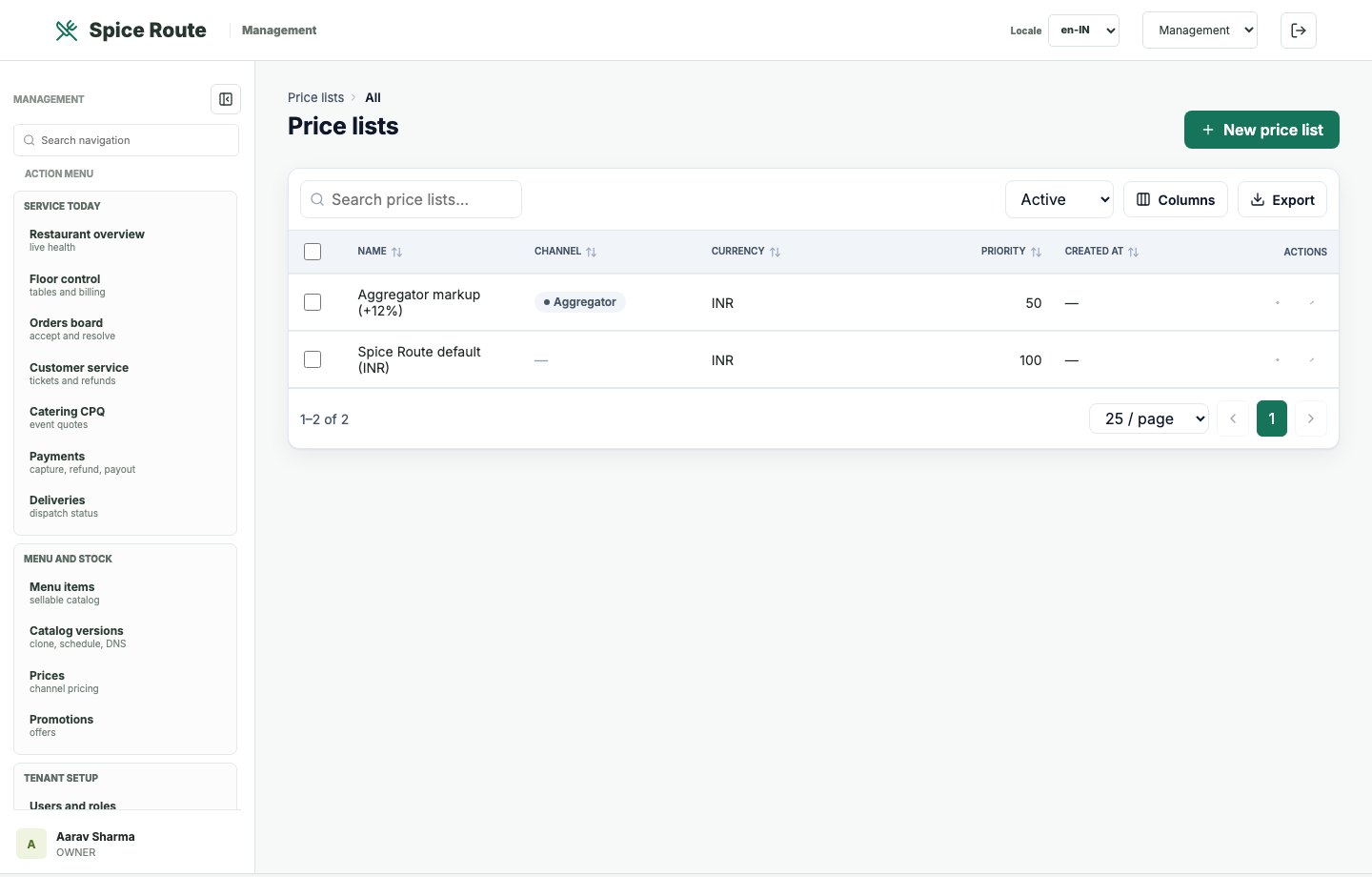The width and height of the screenshot is (1372, 877).
Task: Navigate to Promotions offers
Action: click(125, 725)
